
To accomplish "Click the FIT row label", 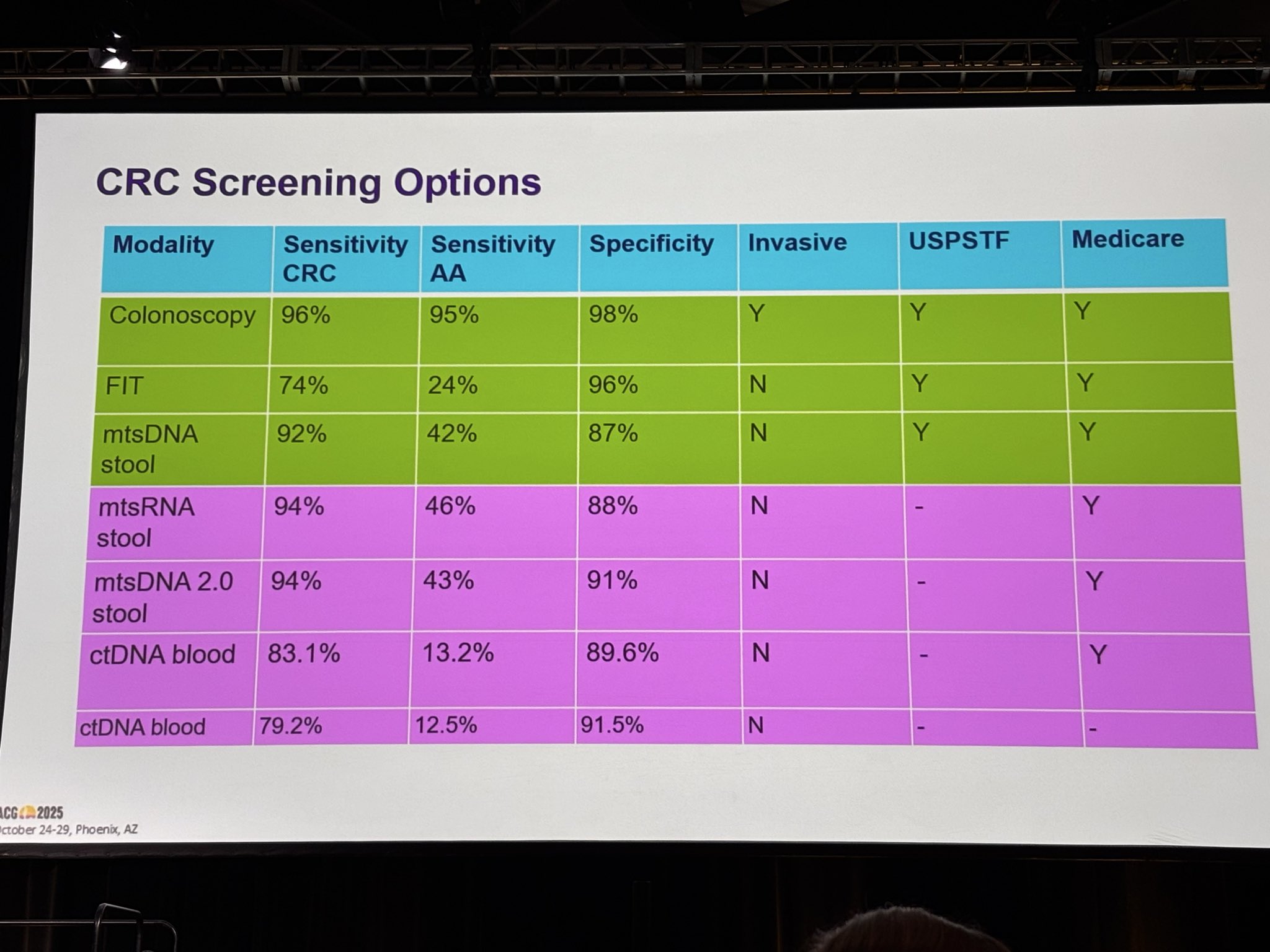I will pos(124,386).
